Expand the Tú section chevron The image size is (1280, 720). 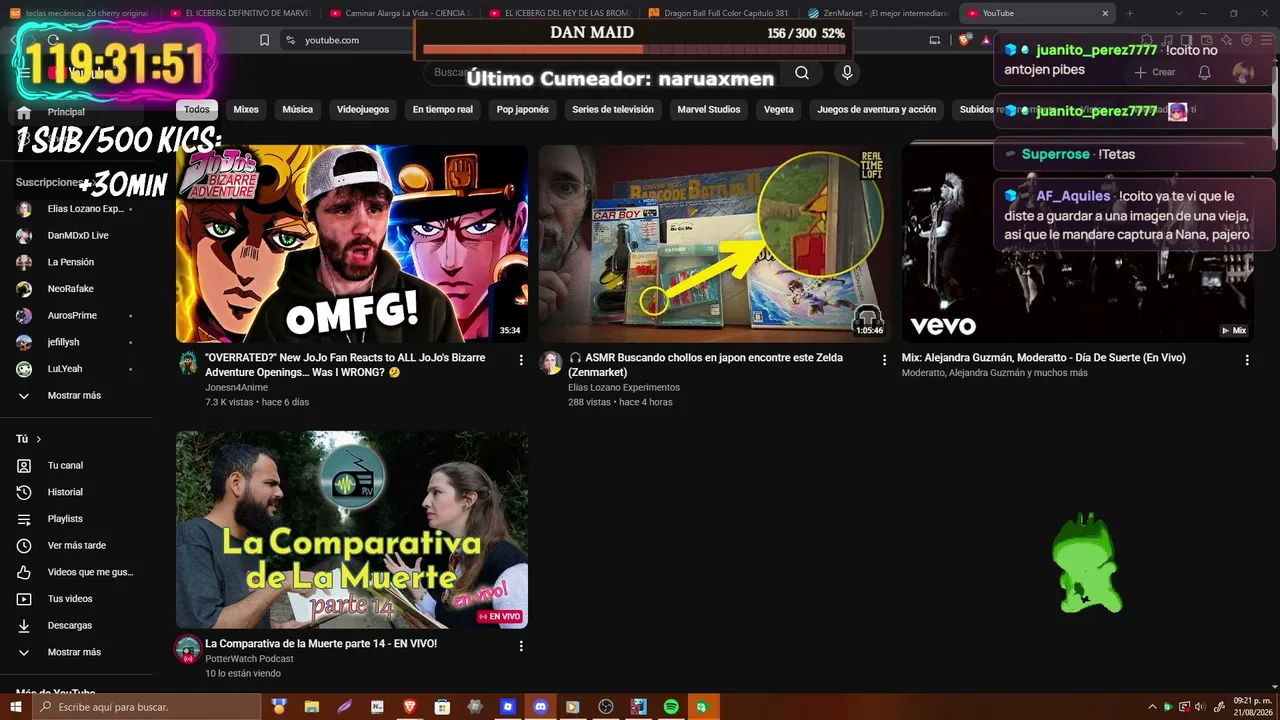coord(39,439)
